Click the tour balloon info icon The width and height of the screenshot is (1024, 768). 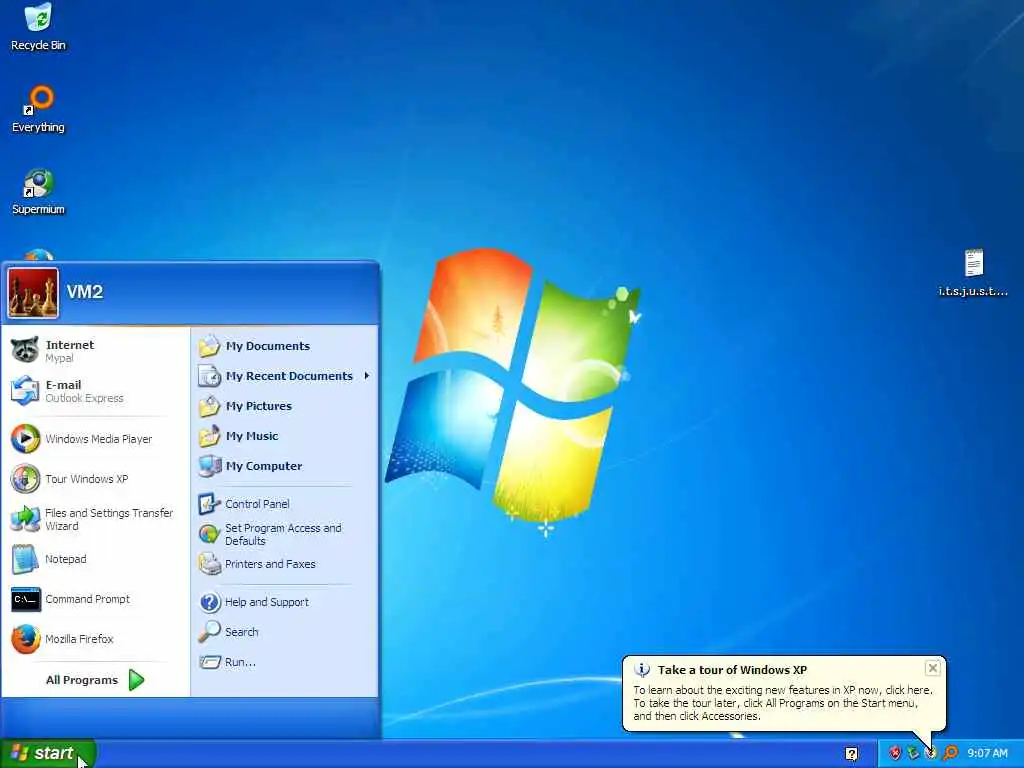642,669
